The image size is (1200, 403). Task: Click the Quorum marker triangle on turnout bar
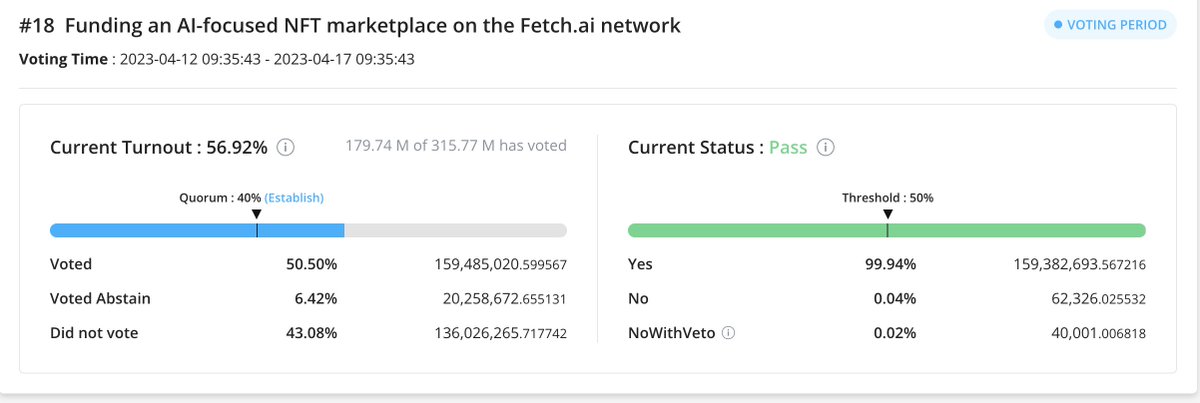coord(257,214)
